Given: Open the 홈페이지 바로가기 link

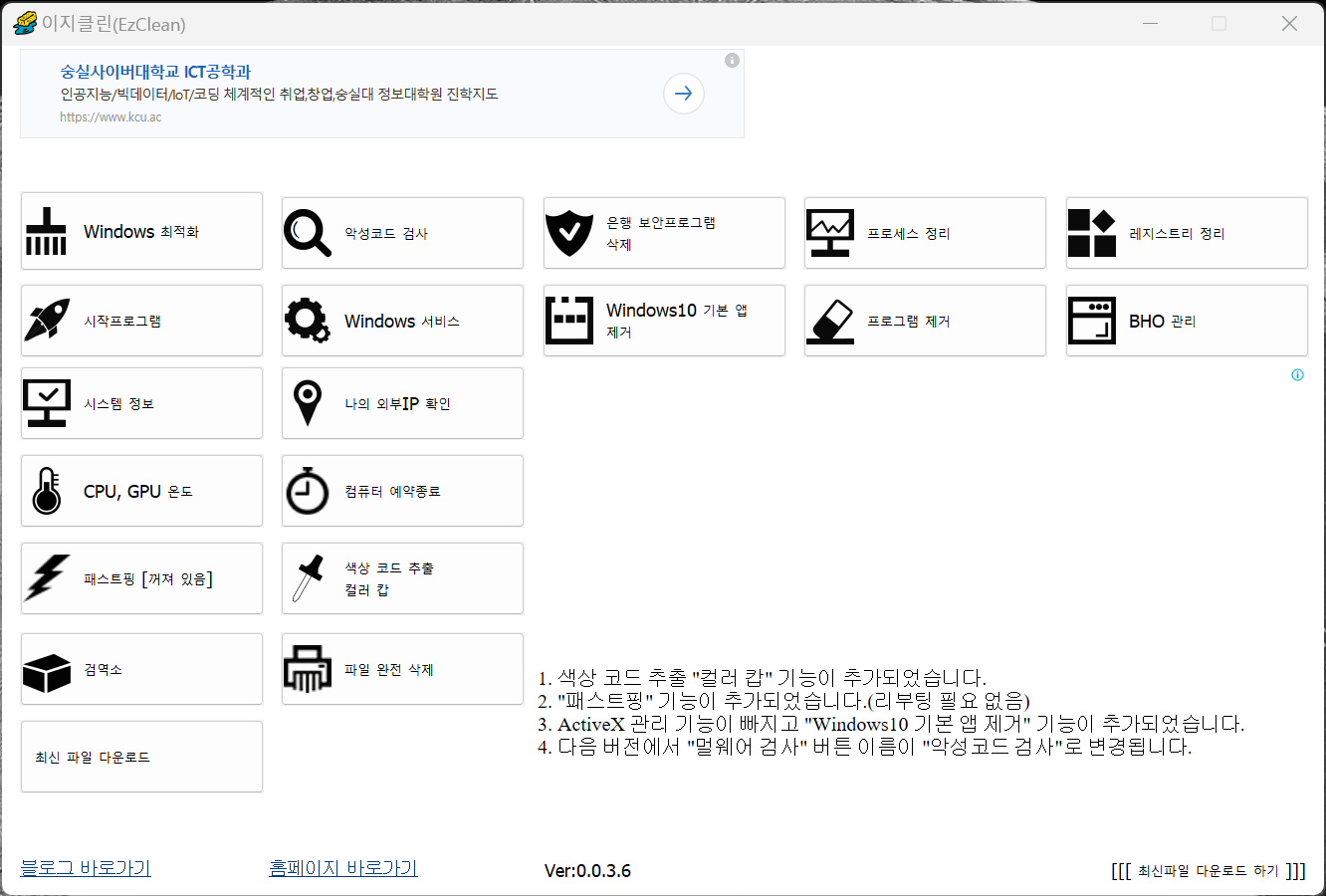Looking at the screenshot, I should click(343, 868).
